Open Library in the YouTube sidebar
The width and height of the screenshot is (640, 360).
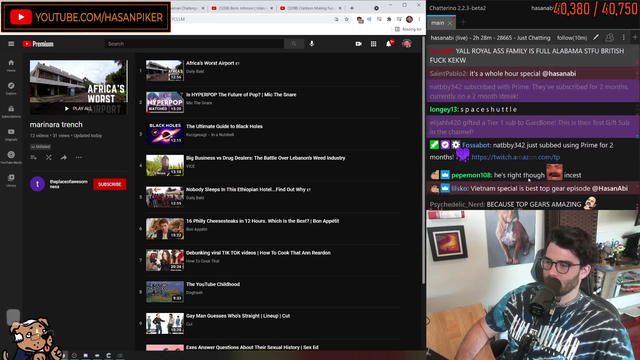click(11, 180)
